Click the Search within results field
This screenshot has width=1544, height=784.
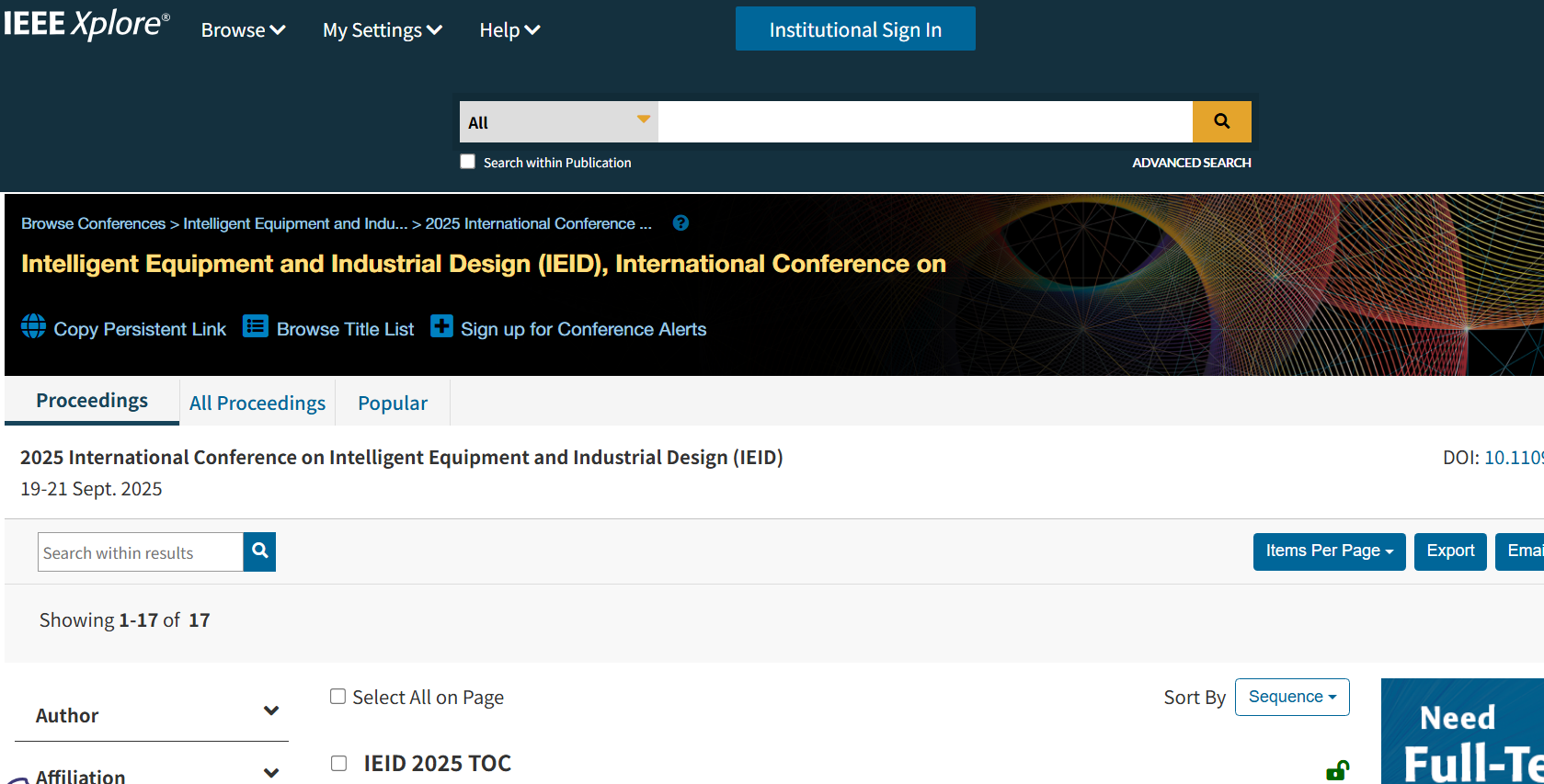(141, 551)
